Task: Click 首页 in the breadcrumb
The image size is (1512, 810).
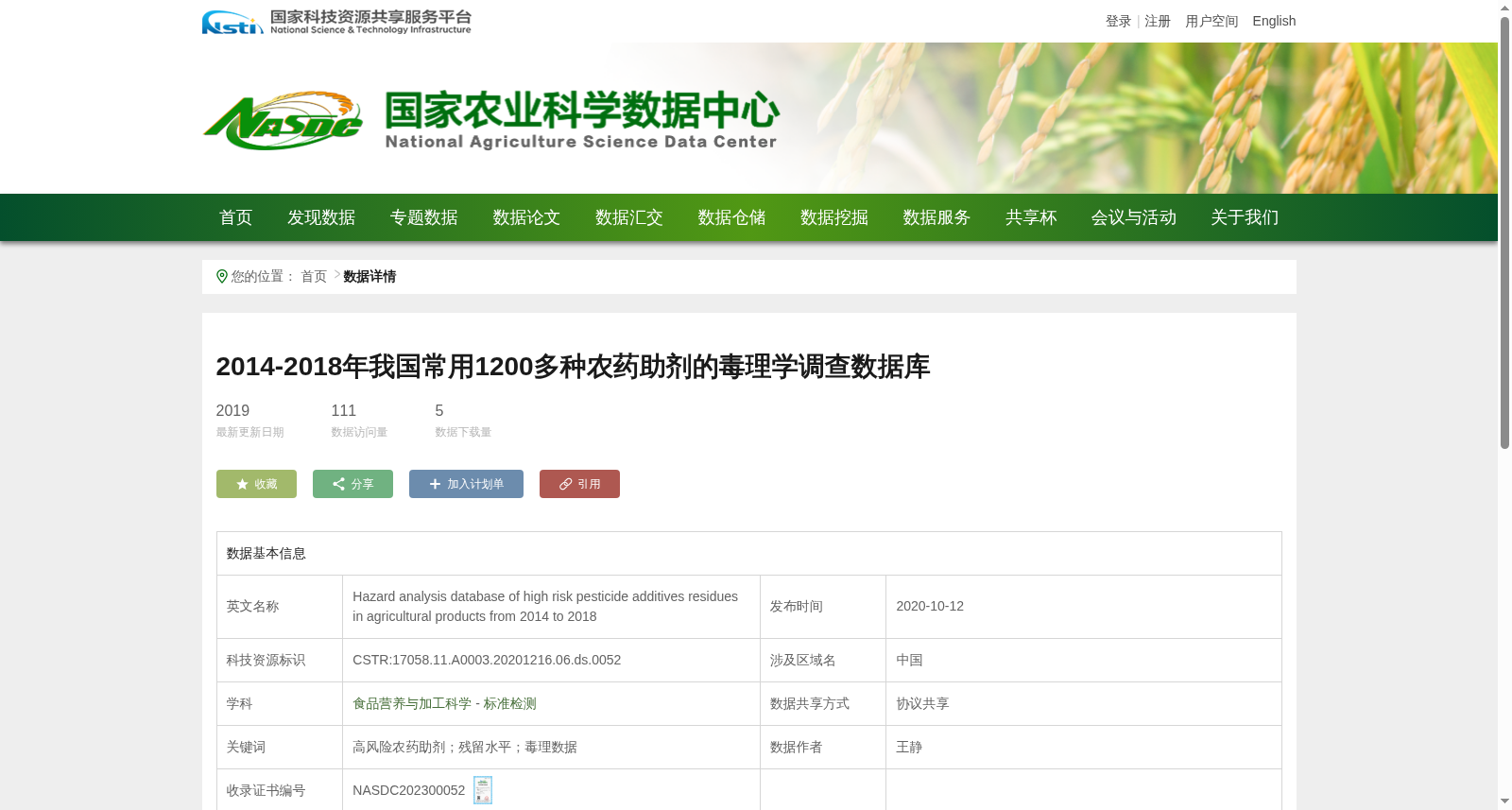Action: pyautogui.click(x=314, y=276)
